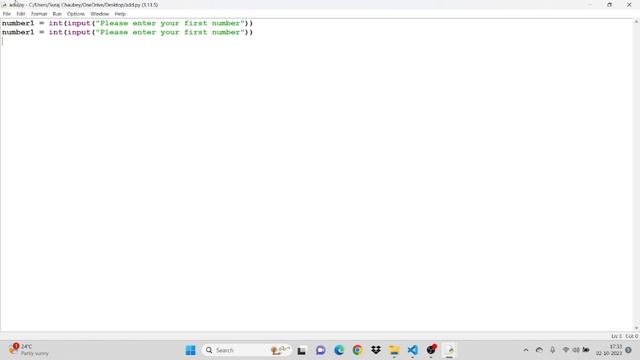Image resolution: width=640 pixels, height=360 pixels.
Task: Minimize the IDLE editor window
Action: tap(590, 5)
